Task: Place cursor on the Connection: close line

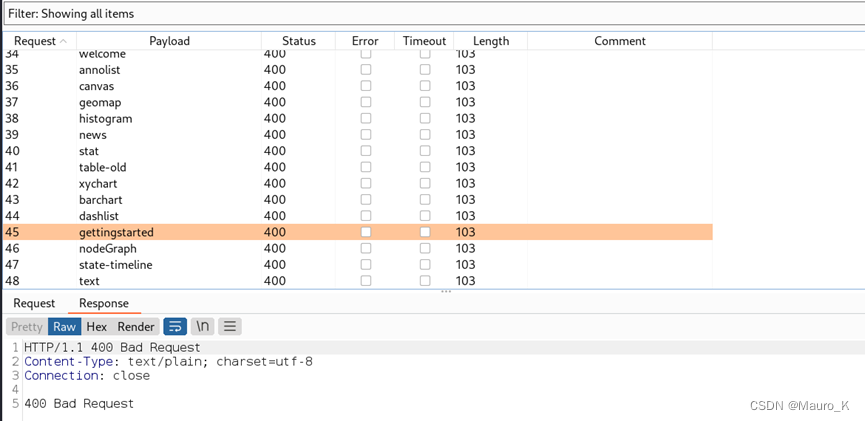Action: tap(87, 376)
